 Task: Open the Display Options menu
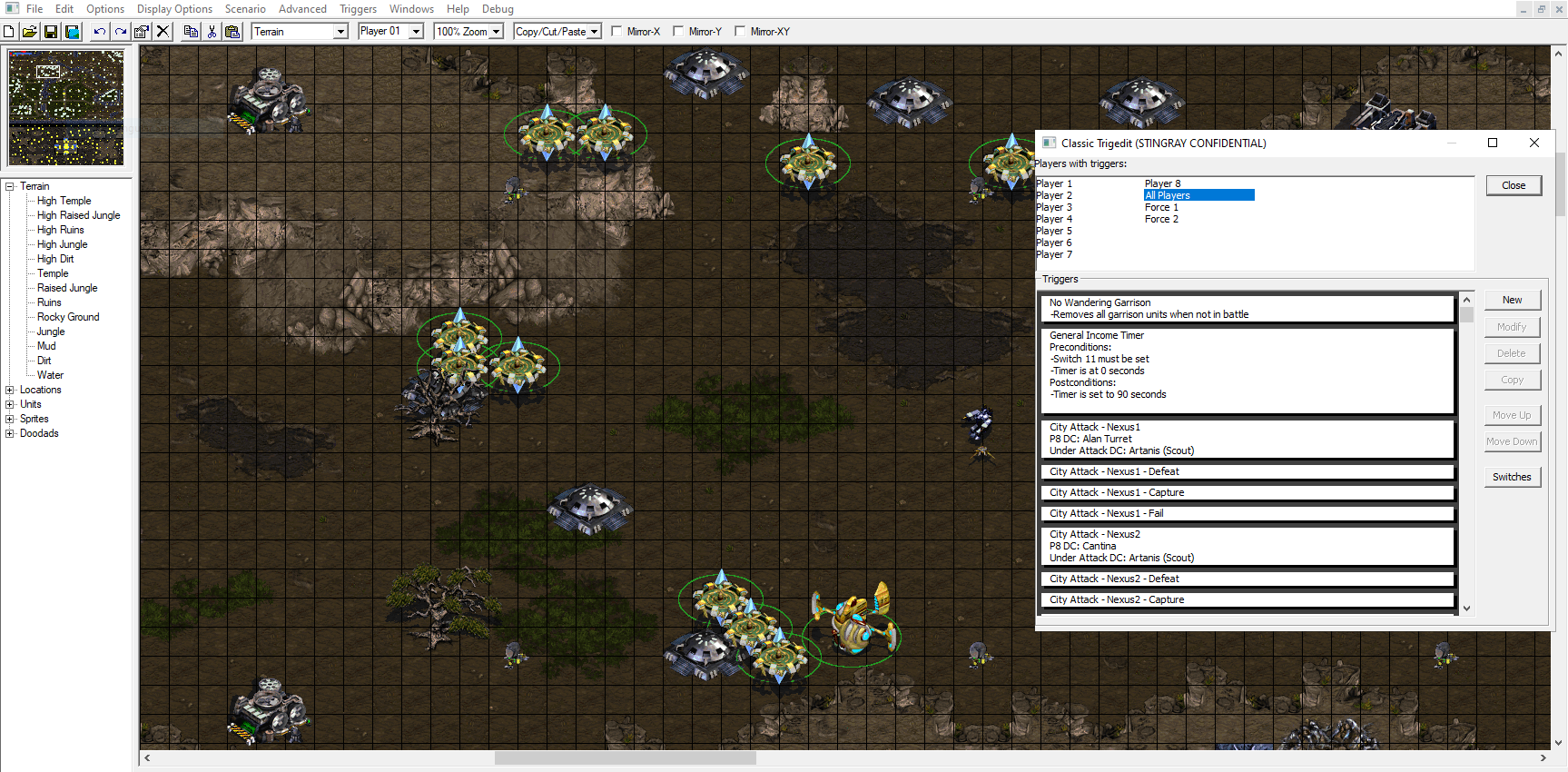174,9
